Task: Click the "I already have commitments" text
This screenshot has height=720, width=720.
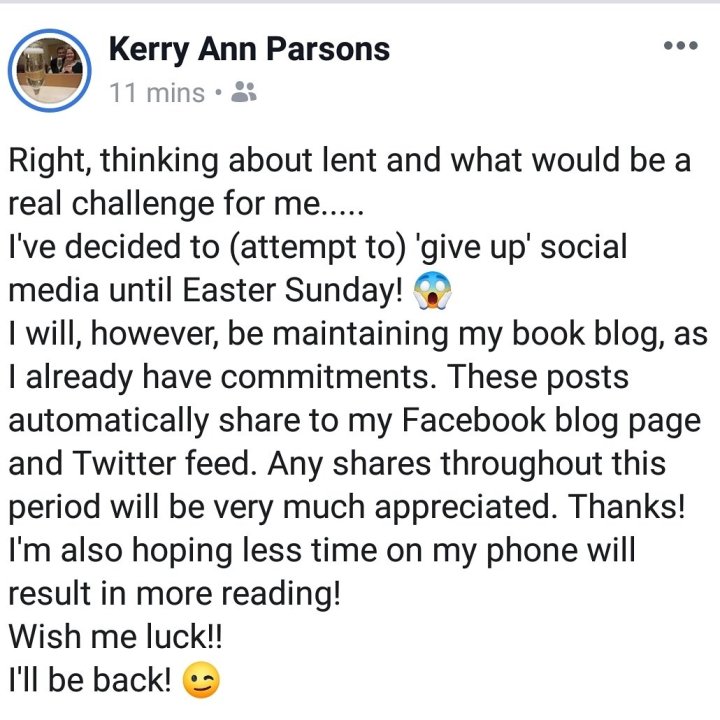Action: coord(214,377)
